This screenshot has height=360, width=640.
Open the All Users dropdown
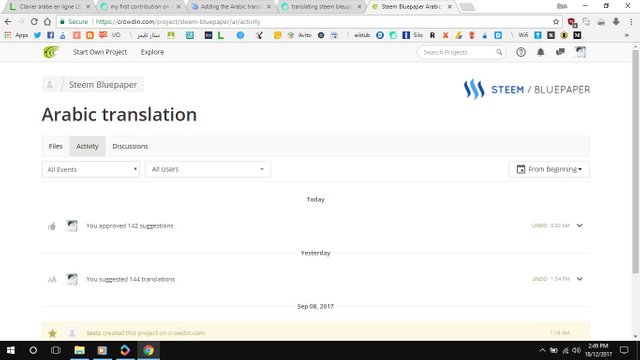coord(208,169)
